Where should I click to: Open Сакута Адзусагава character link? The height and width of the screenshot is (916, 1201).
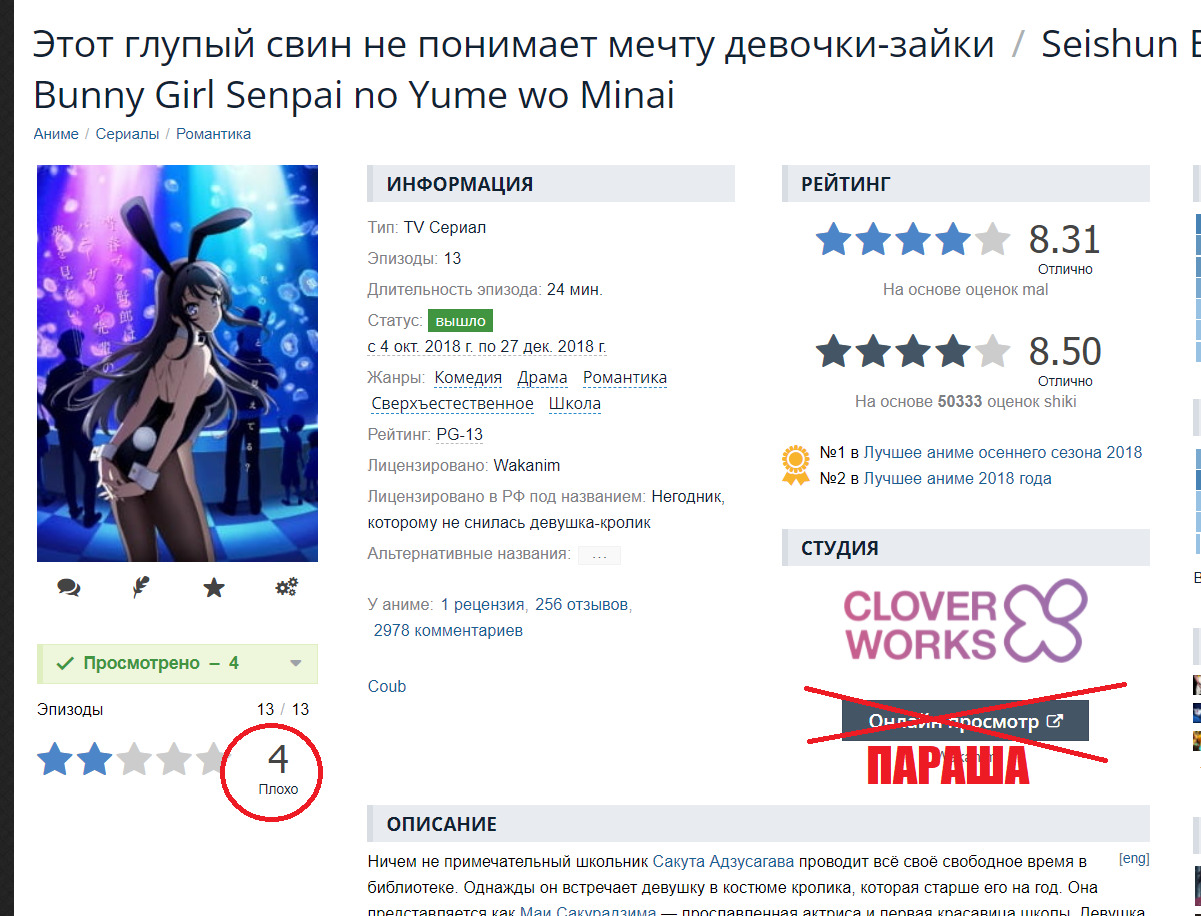[x=723, y=861]
